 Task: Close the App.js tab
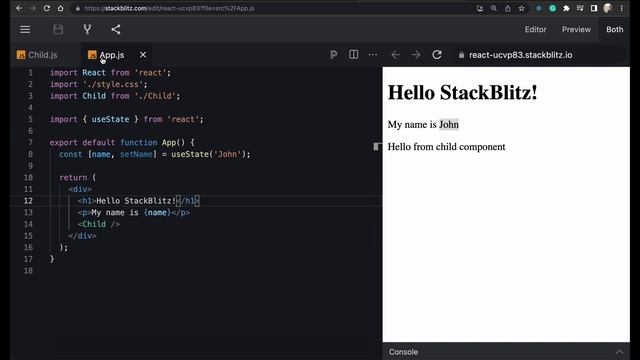coord(143,55)
